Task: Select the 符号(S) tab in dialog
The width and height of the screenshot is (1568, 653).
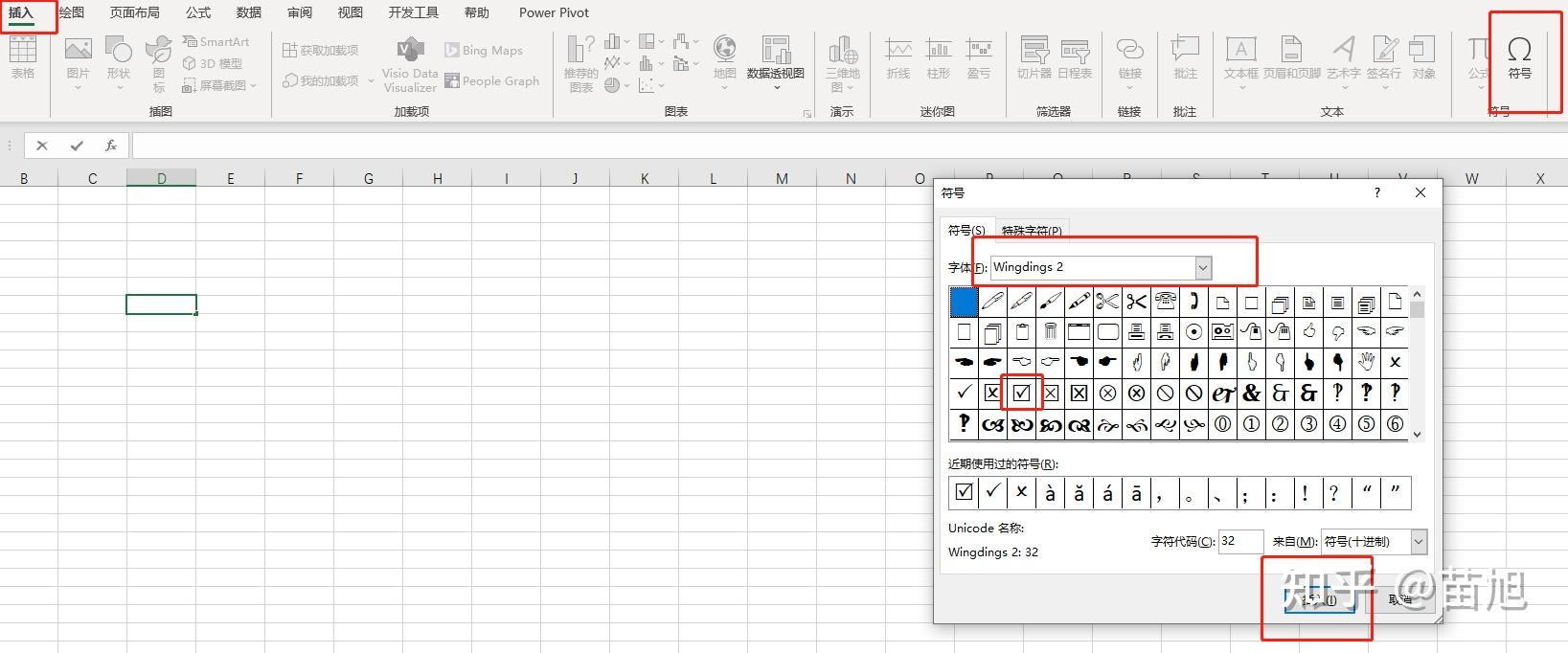Action: [x=966, y=231]
